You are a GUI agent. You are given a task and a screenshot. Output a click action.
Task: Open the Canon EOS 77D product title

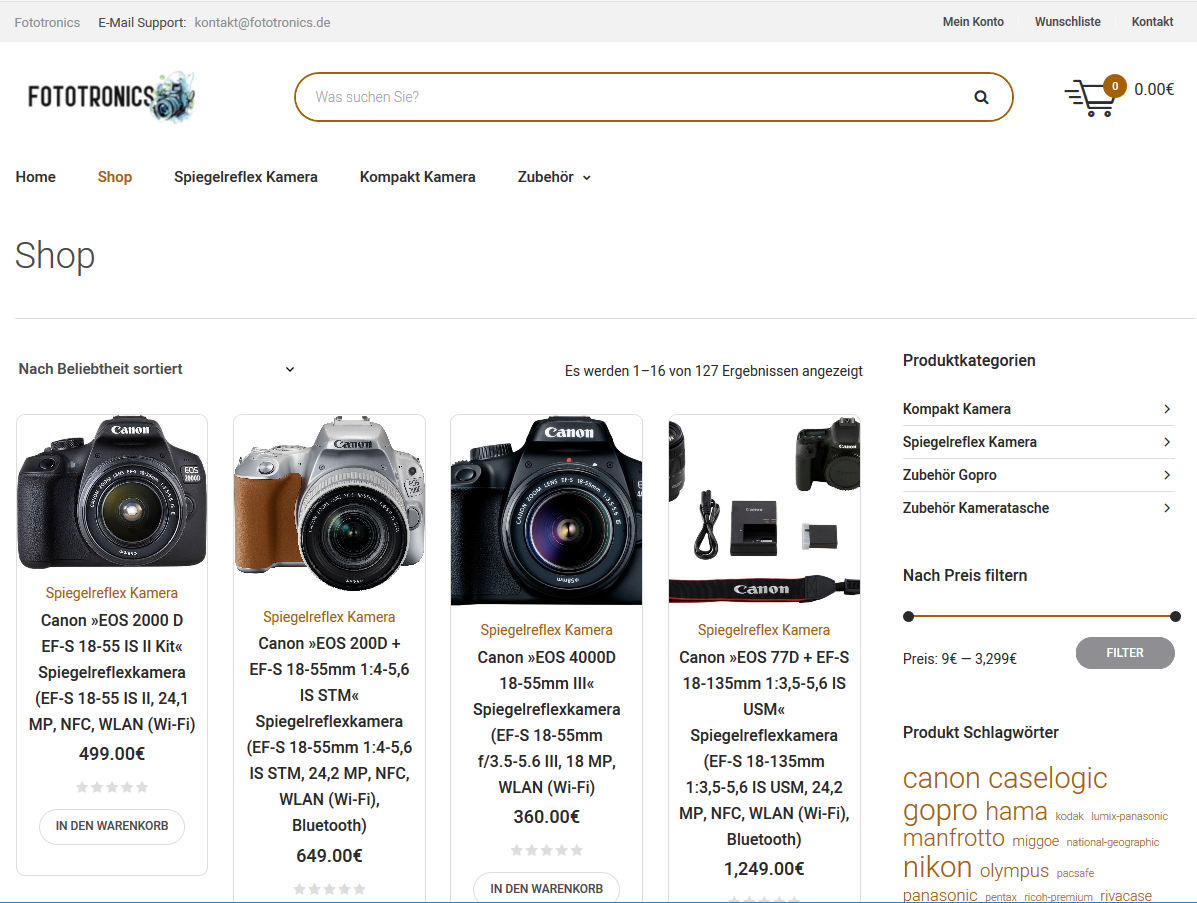tap(764, 748)
